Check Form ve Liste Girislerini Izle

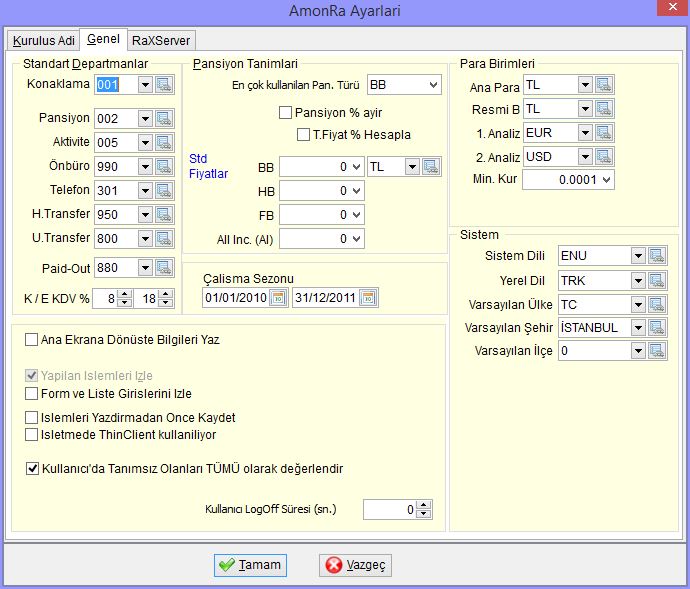[x=31, y=393]
